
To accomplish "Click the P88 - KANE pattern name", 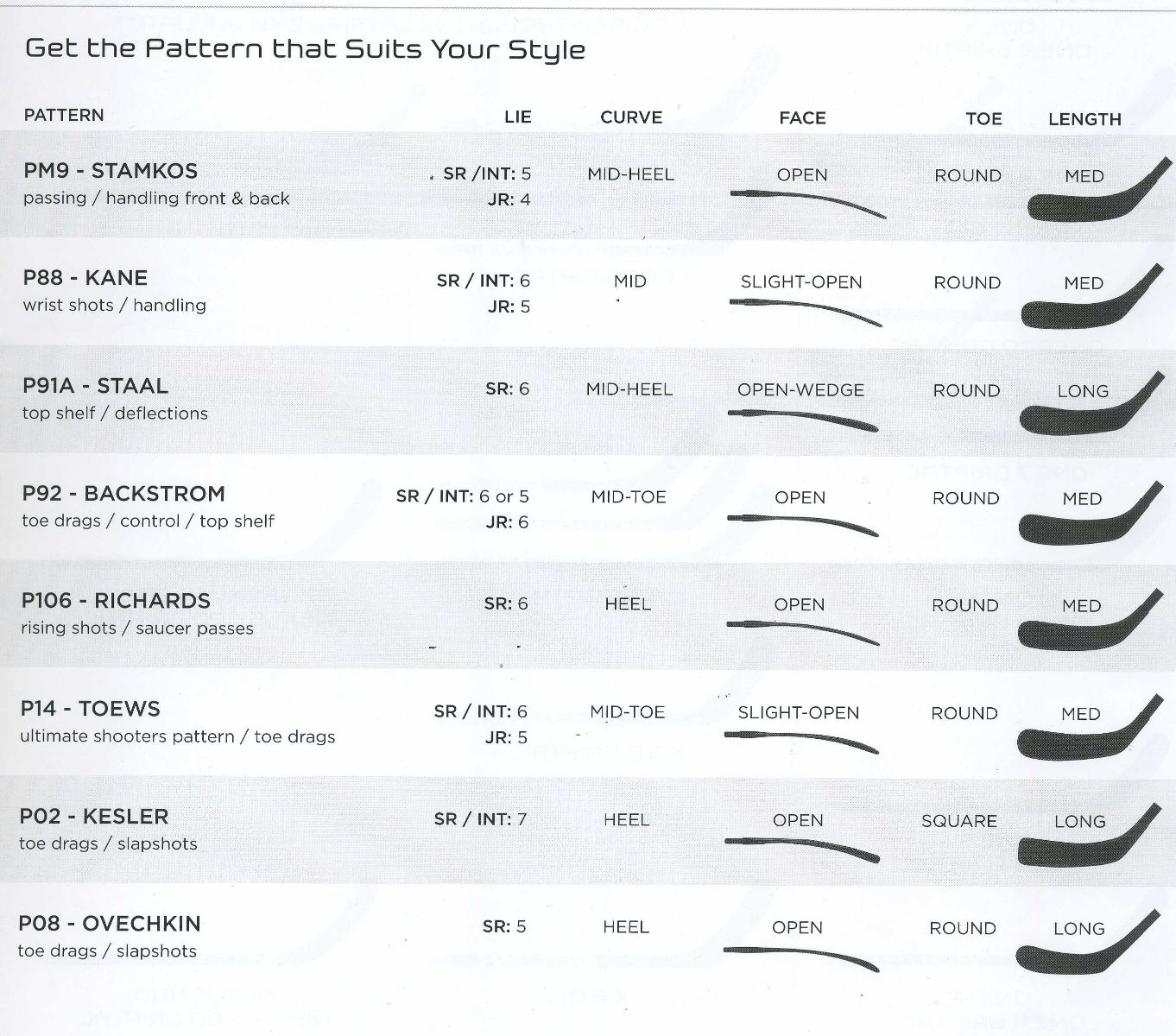I will [85, 278].
